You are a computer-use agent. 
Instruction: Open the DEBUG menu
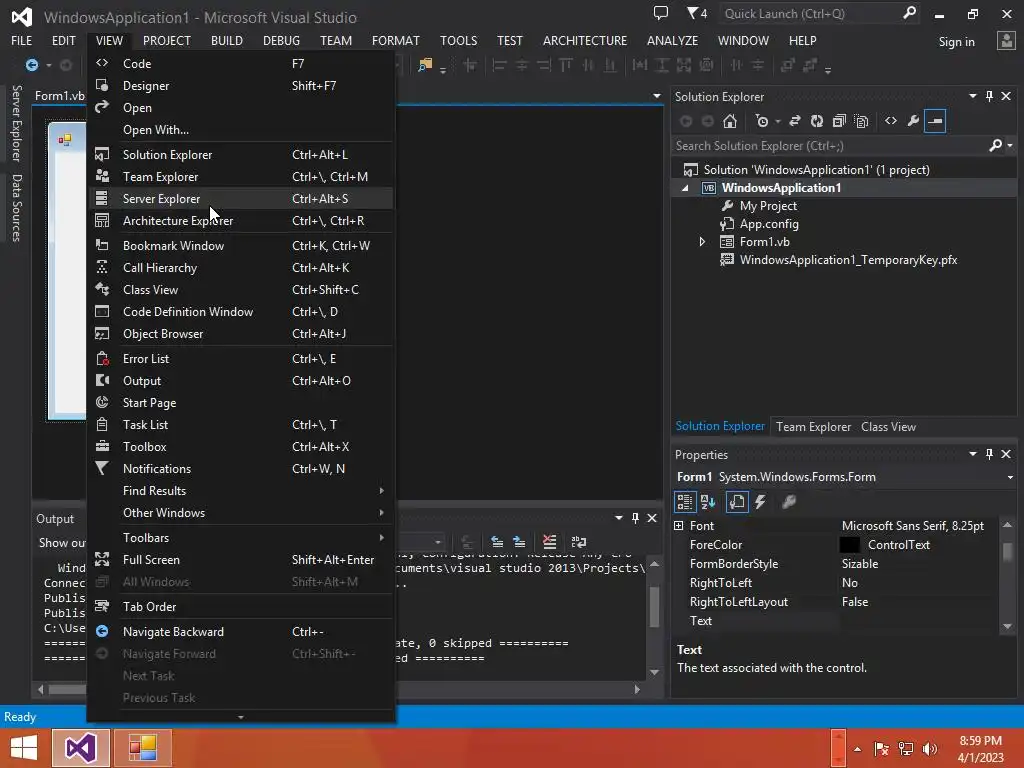pyautogui.click(x=281, y=40)
